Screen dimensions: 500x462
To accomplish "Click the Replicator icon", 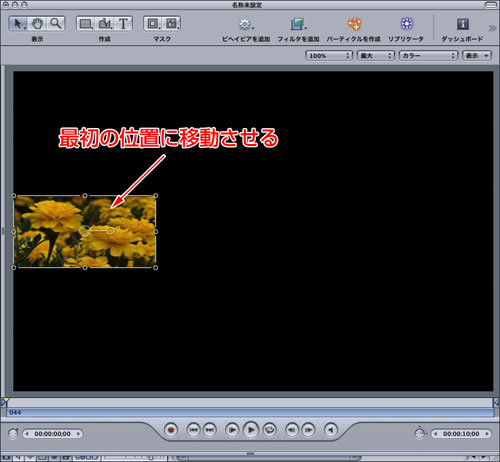I will click(407, 24).
